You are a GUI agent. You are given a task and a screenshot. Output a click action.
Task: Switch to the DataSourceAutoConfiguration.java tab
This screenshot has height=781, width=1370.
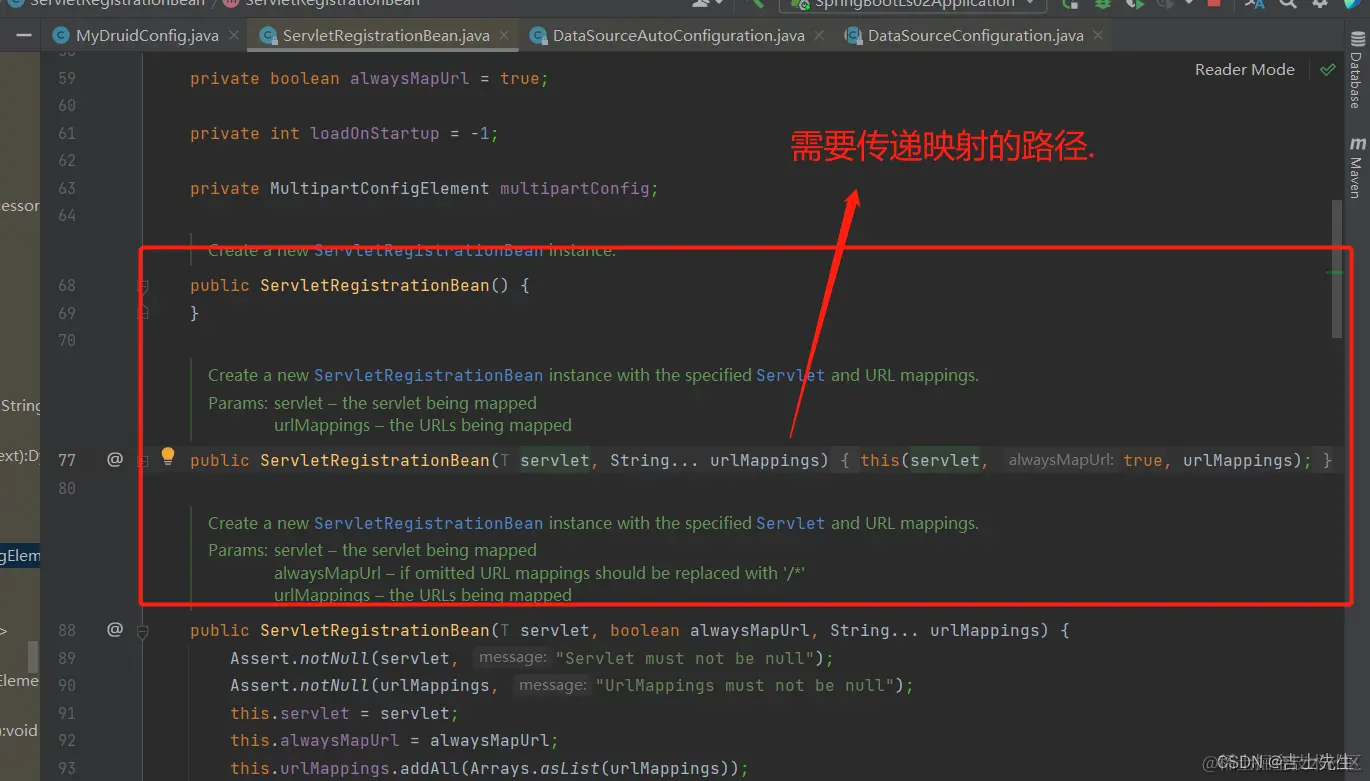click(678, 36)
